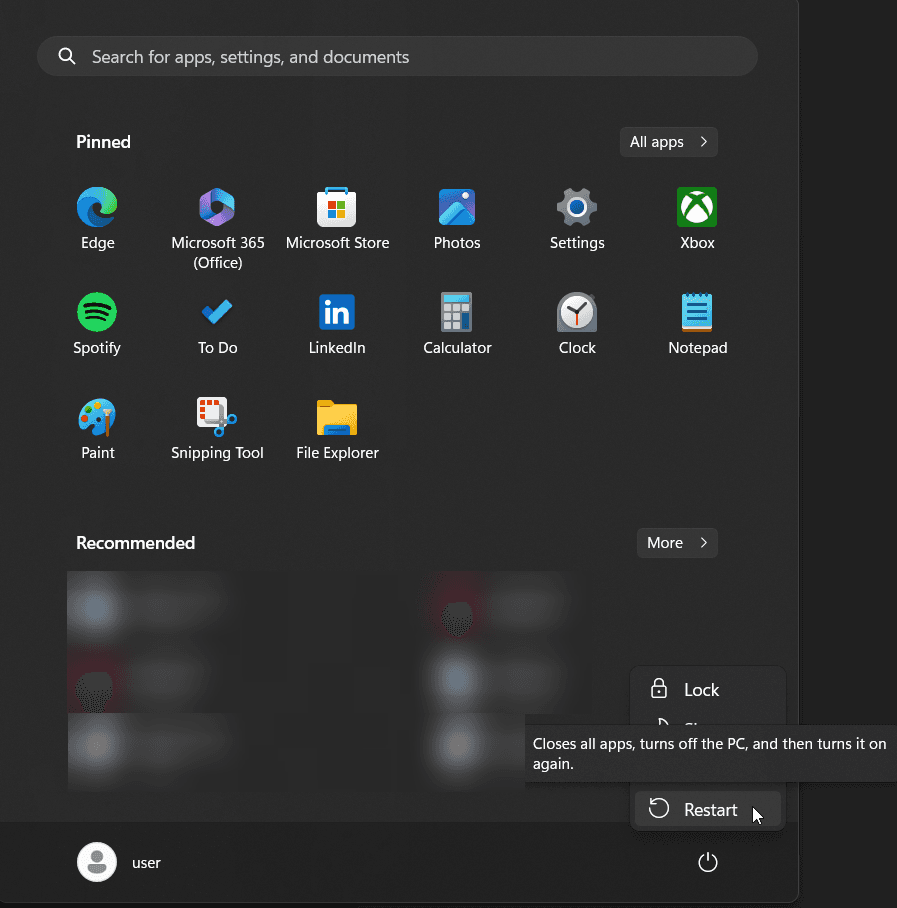Open Spotify
897x908 pixels.
(97, 324)
